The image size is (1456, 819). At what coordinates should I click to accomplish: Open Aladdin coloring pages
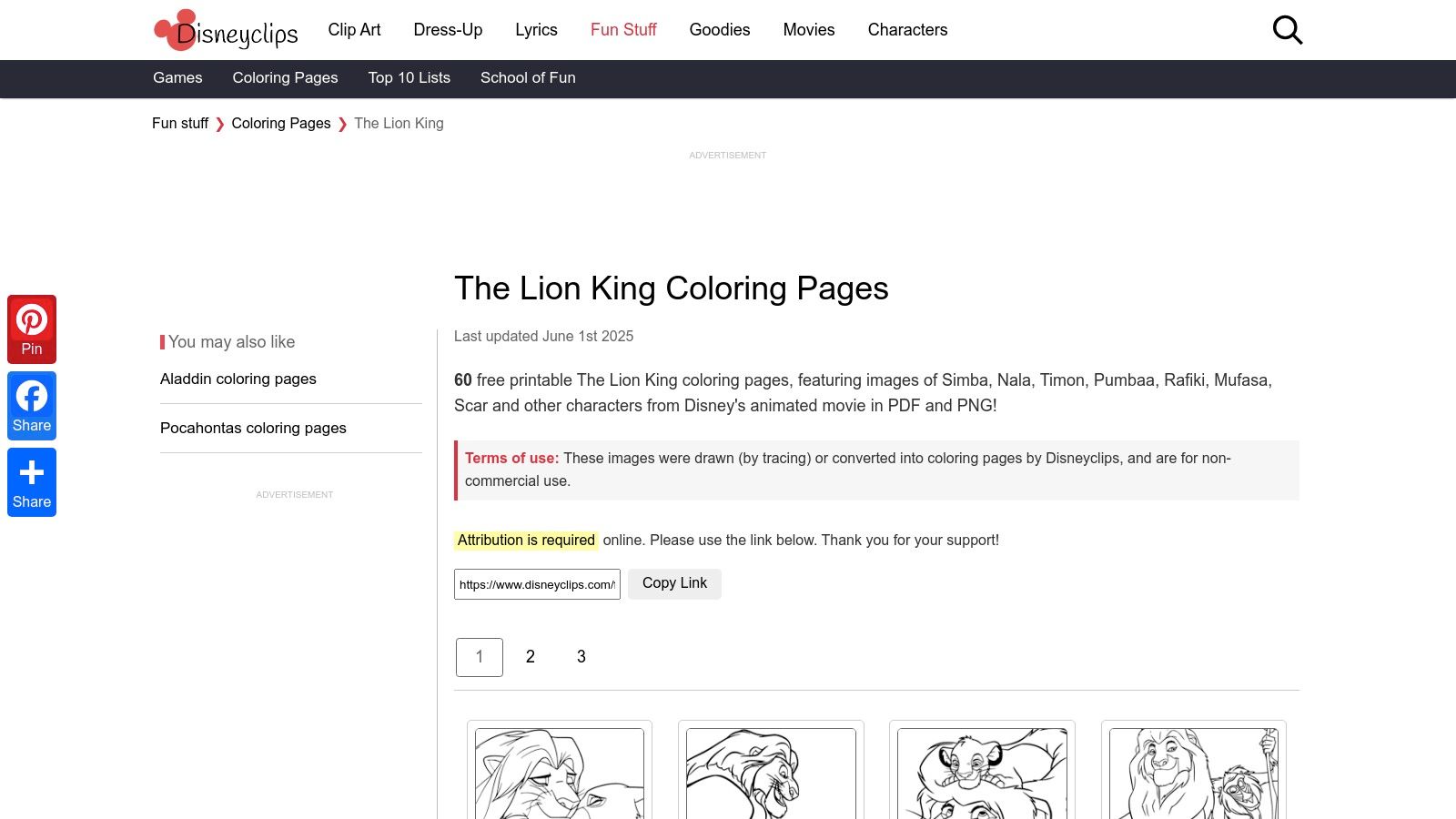[x=238, y=379]
